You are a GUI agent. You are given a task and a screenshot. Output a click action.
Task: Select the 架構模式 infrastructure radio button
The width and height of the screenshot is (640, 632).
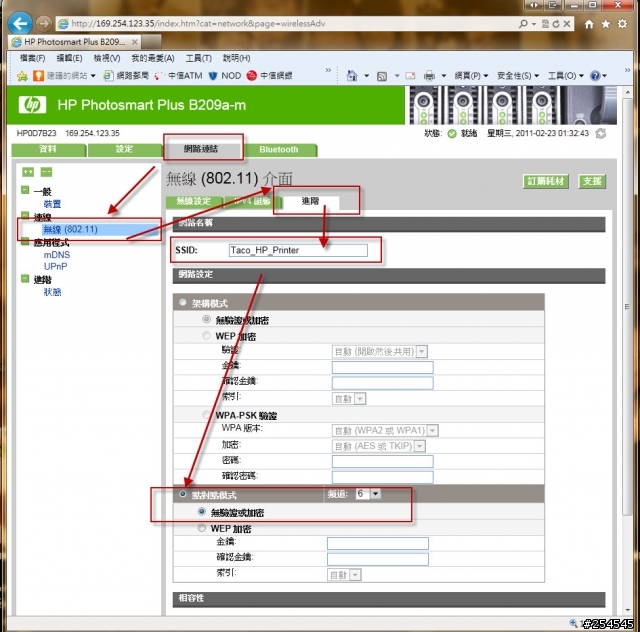182,303
